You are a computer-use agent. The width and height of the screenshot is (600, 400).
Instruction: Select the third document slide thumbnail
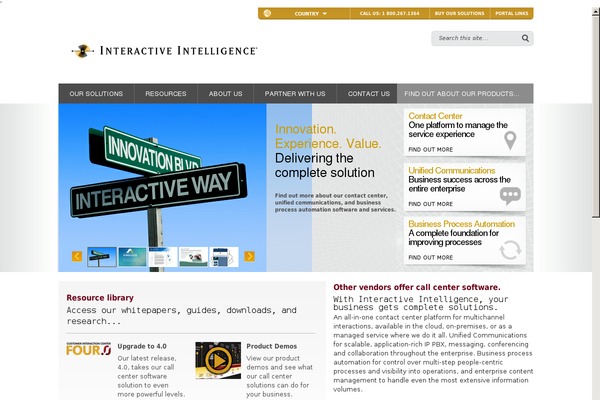click(x=163, y=257)
